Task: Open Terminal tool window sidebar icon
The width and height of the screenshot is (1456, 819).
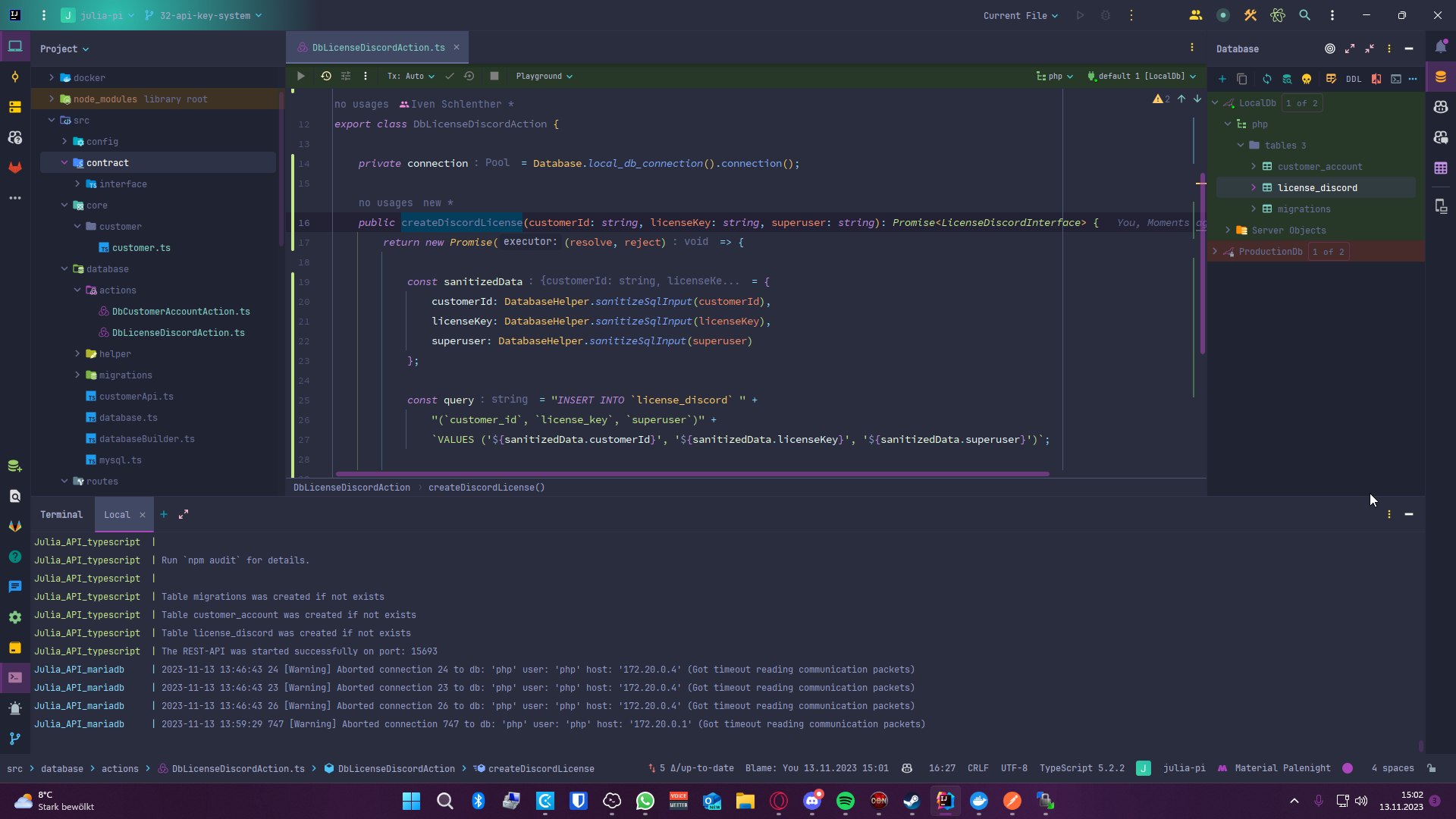Action: click(15, 677)
